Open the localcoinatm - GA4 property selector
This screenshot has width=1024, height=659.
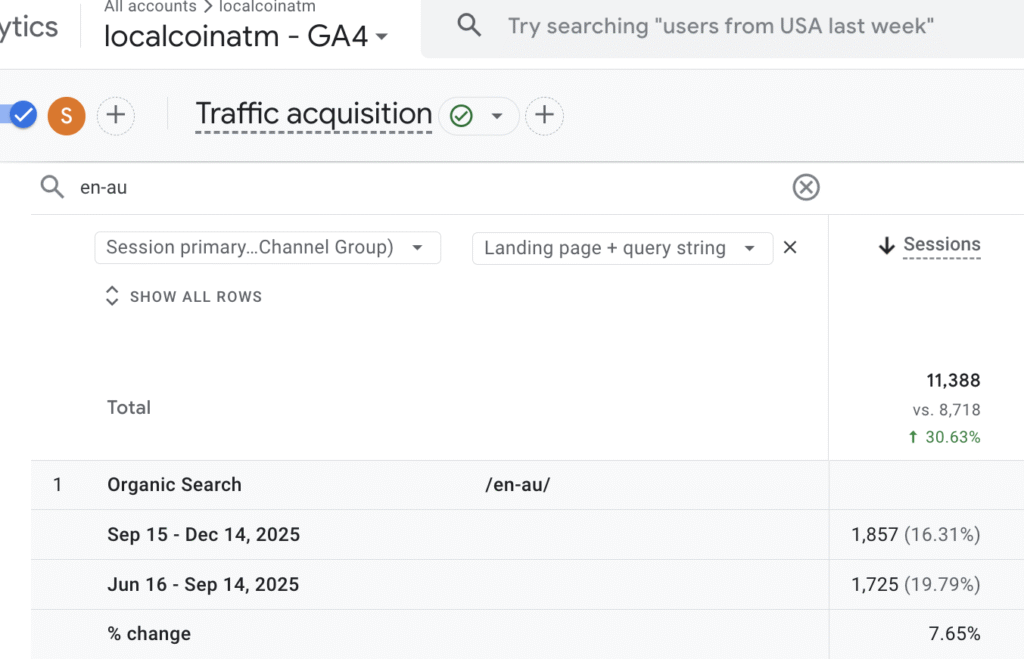(247, 38)
